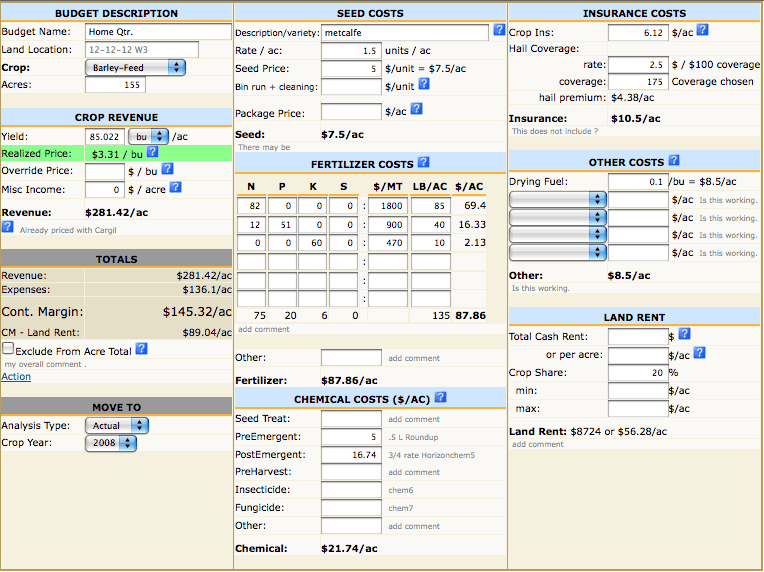This screenshot has width=764, height=572.
Task: Click add comment beside fertilizer Other field
Action: 414,358
